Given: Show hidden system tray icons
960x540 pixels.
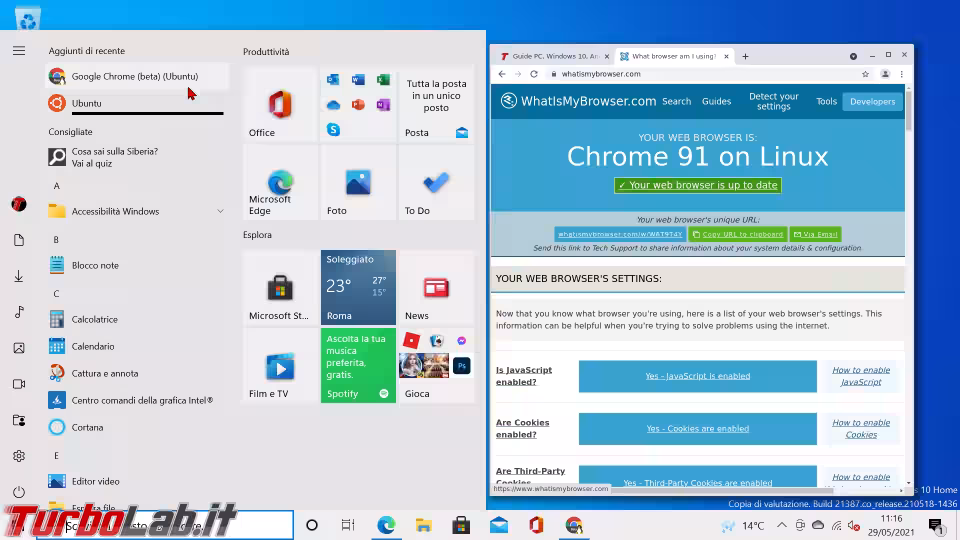Looking at the screenshot, I should [x=781, y=525].
